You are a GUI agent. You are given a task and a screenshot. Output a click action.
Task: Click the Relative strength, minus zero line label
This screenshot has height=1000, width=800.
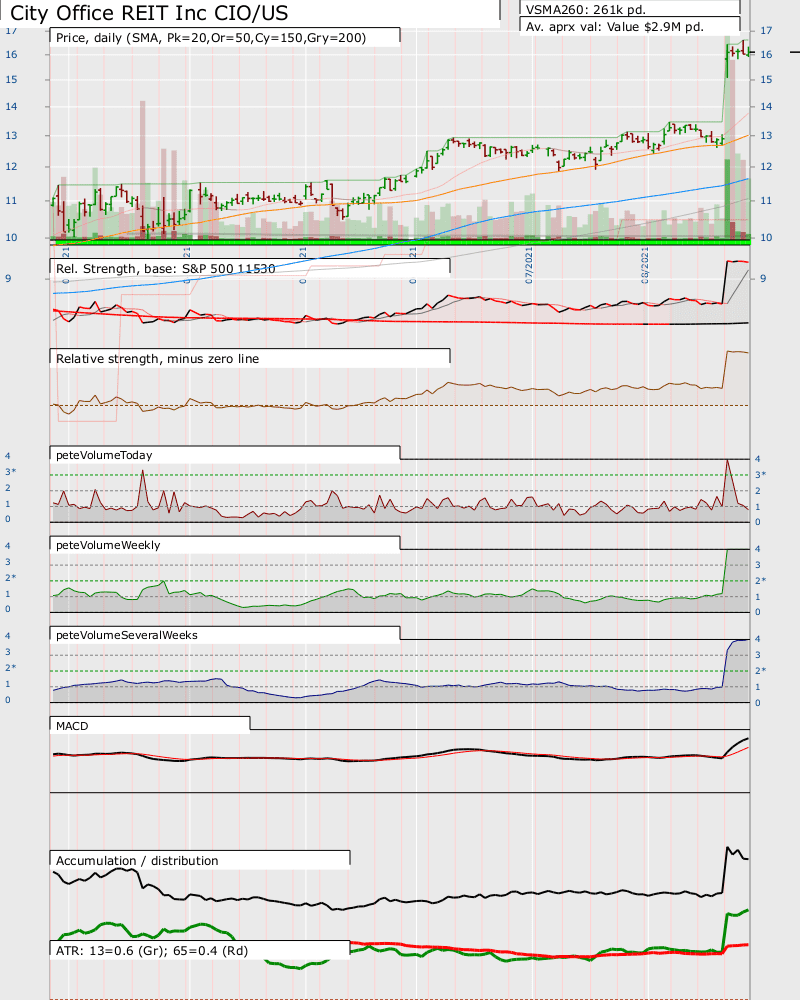[158, 358]
